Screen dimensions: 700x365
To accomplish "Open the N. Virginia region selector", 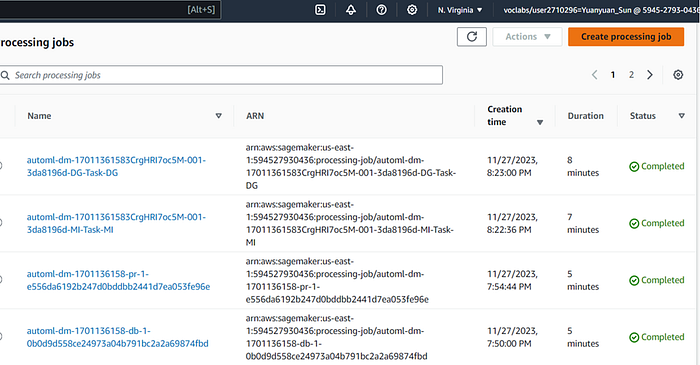I will click(460, 10).
